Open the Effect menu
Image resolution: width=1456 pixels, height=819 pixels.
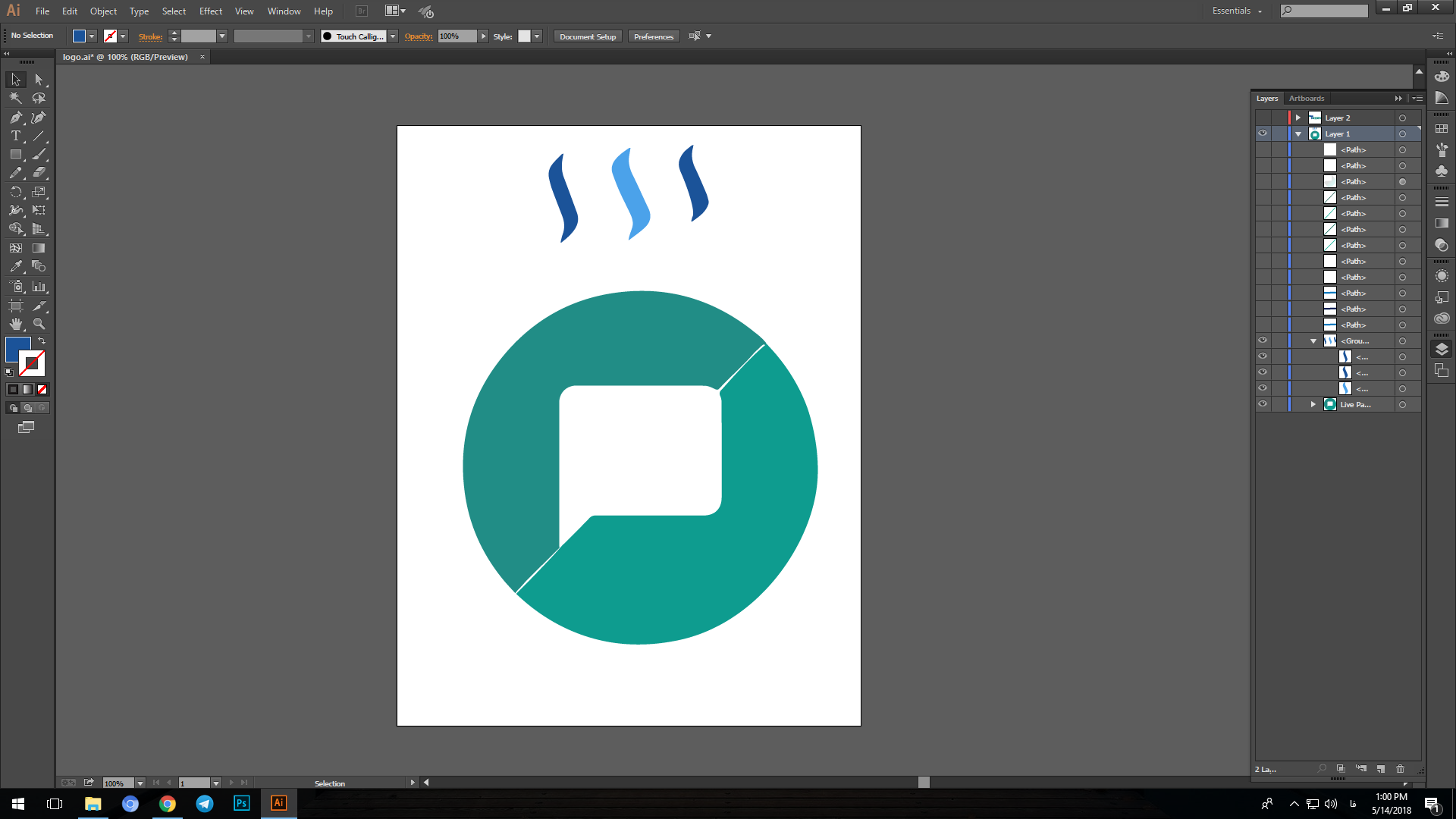click(x=211, y=11)
